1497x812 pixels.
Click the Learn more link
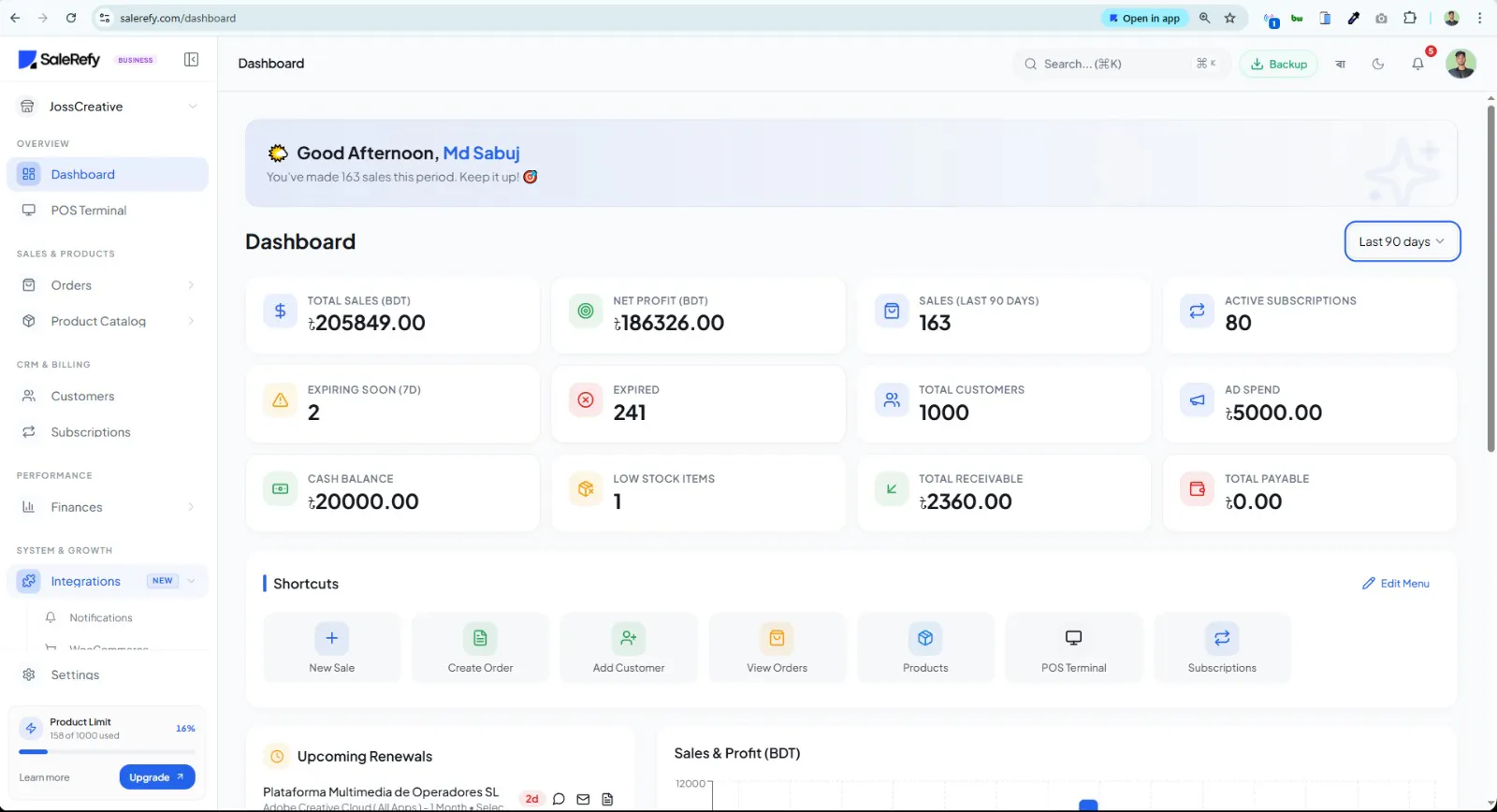click(44, 777)
